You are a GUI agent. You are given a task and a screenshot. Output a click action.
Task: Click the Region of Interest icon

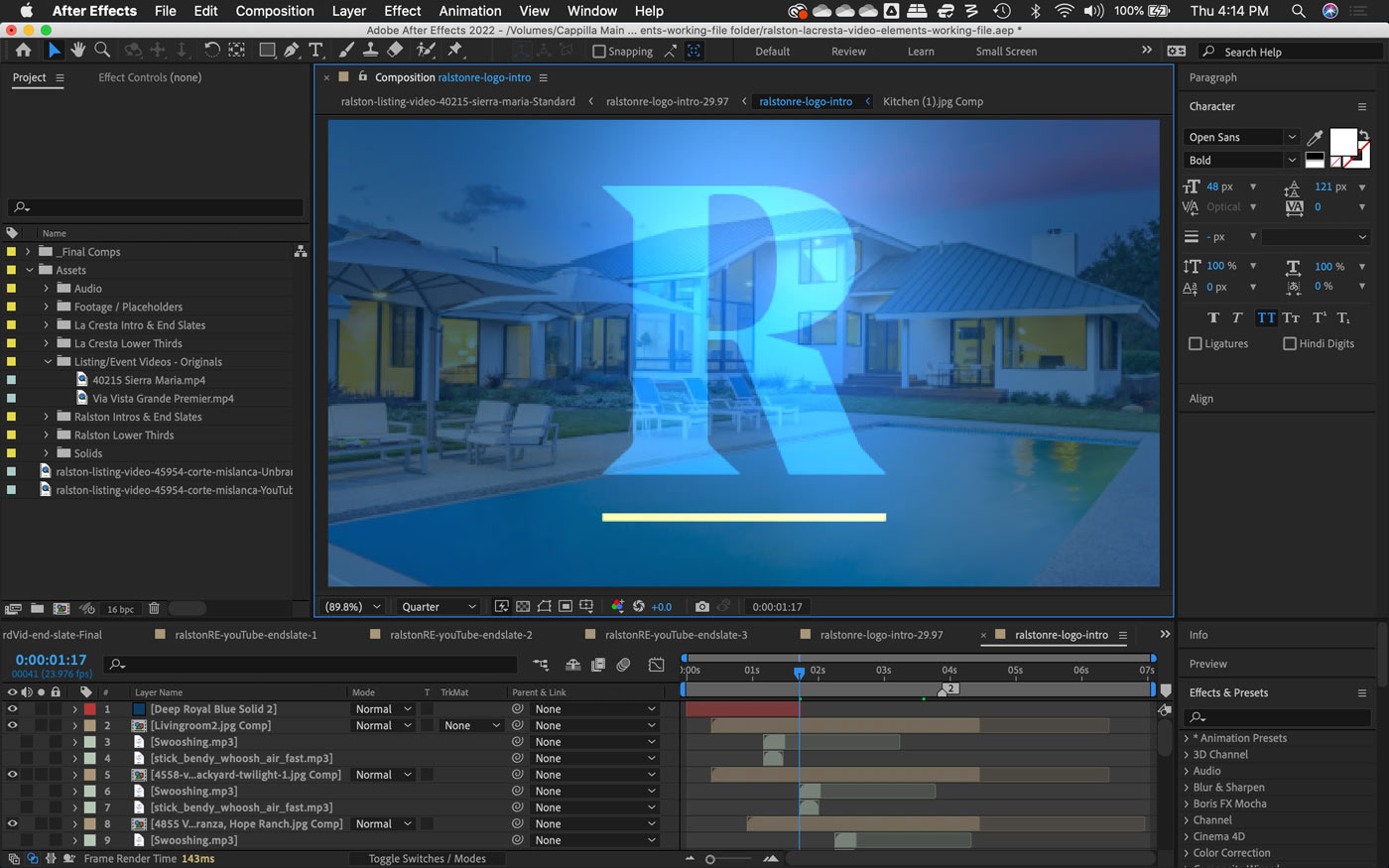click(x=566, y=606)
